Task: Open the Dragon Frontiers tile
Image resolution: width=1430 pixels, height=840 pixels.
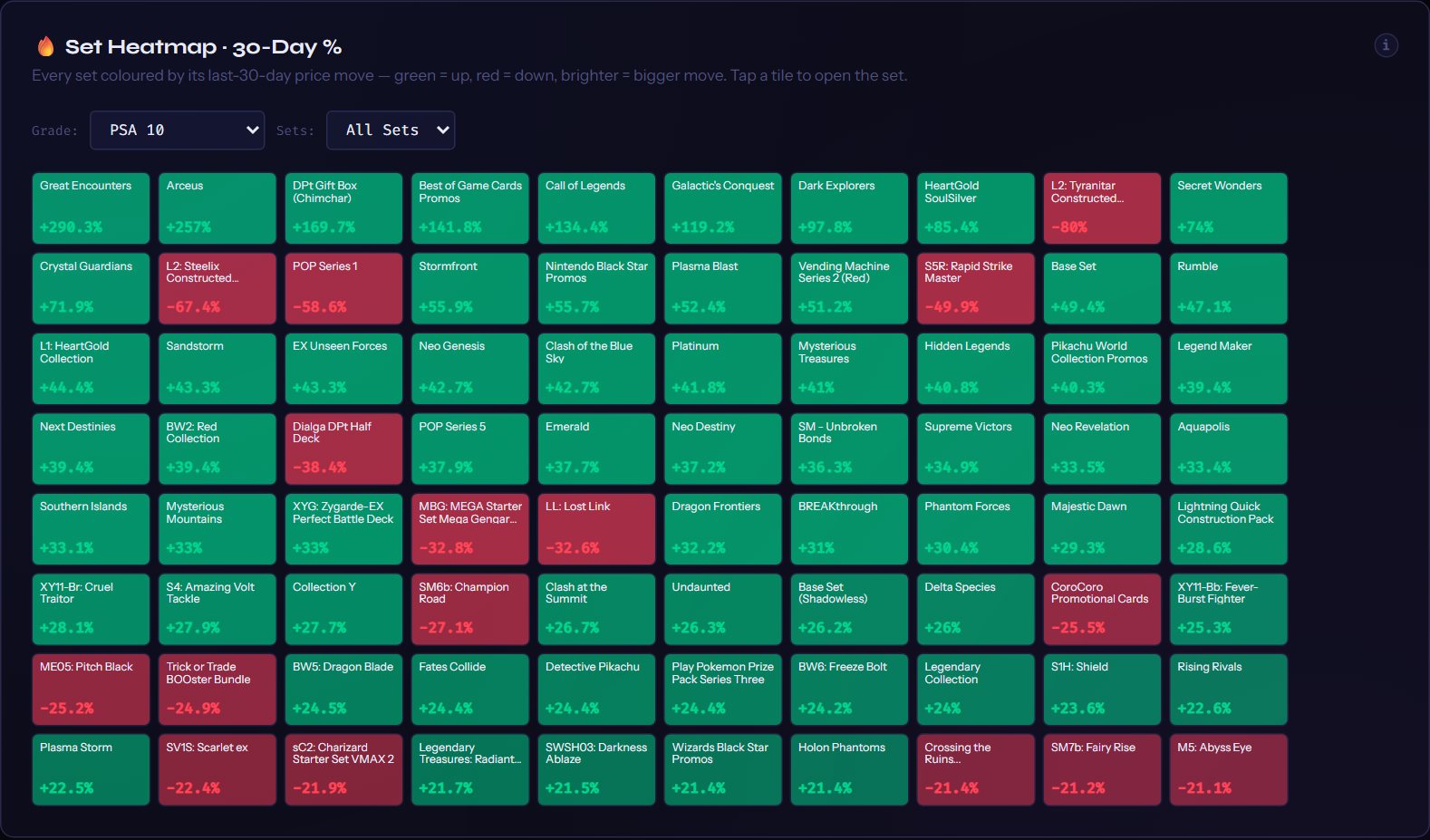Action: coord(723,529)
